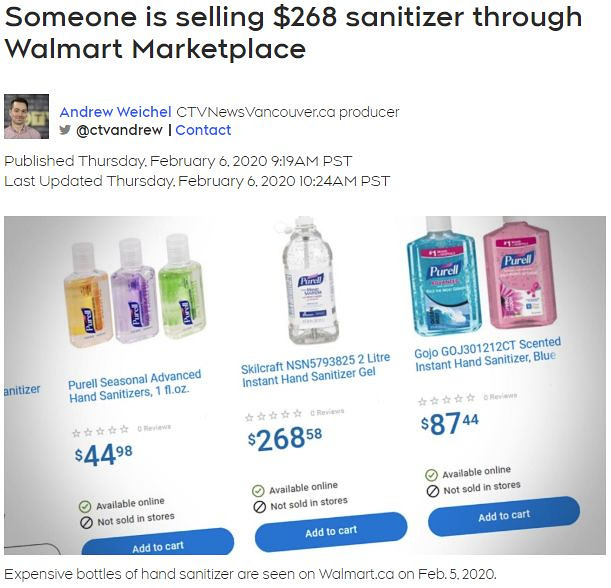Click Not sold in stores icon for Gojo
Image resolution: width=611 pixels, height=588 pixels.
tap(432, 491)
